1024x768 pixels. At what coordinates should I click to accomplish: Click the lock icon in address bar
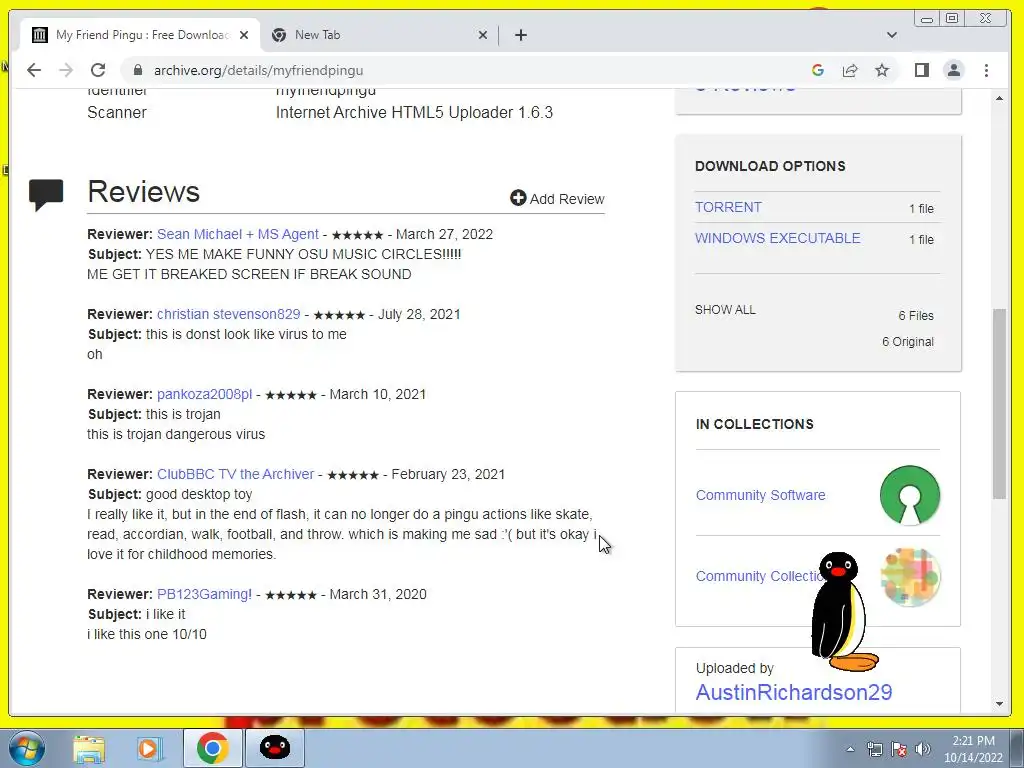(137, 70)
